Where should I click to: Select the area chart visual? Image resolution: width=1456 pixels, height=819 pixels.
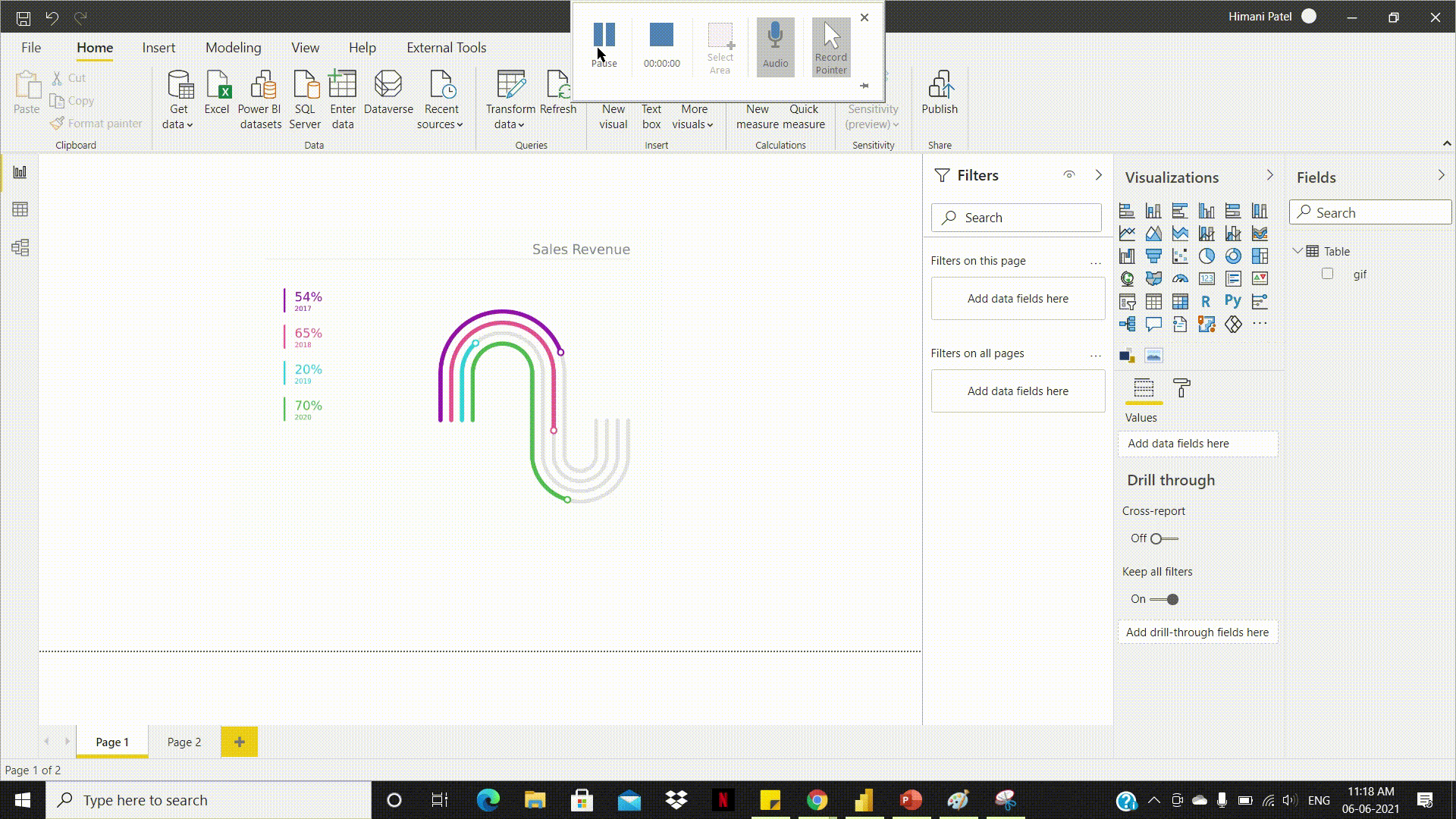[x=1153, y=234]
